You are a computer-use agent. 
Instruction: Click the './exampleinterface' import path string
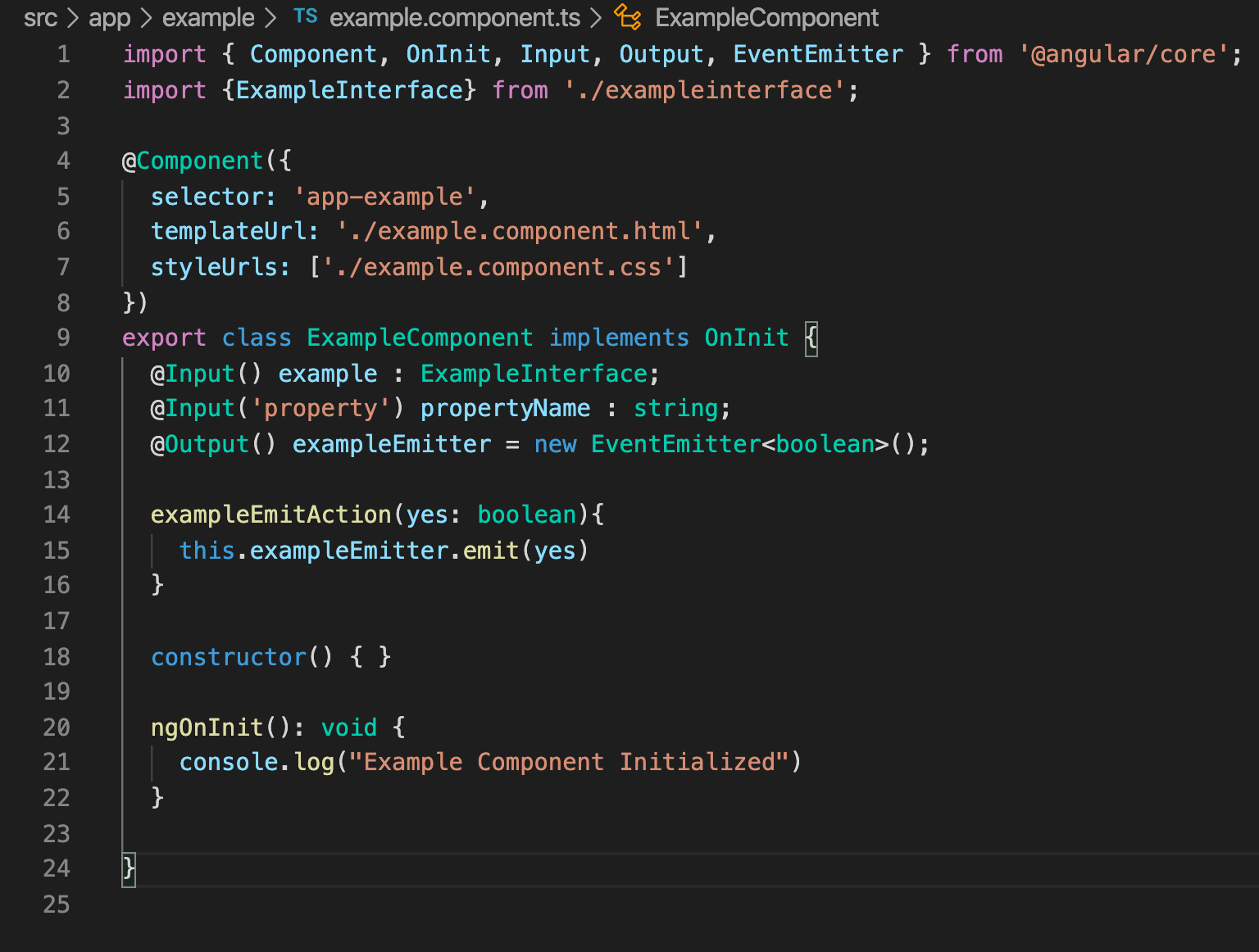[x=706, y=90]
